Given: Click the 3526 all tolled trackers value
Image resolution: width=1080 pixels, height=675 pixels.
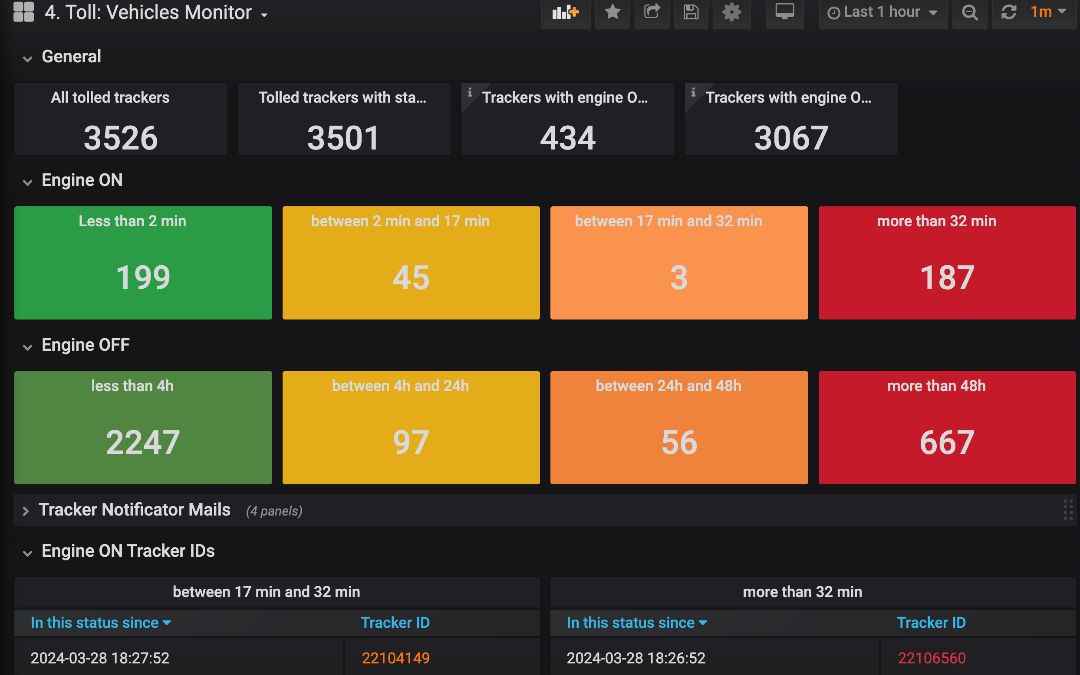Looking at the screenshot, I should click(x=121, y=138).
